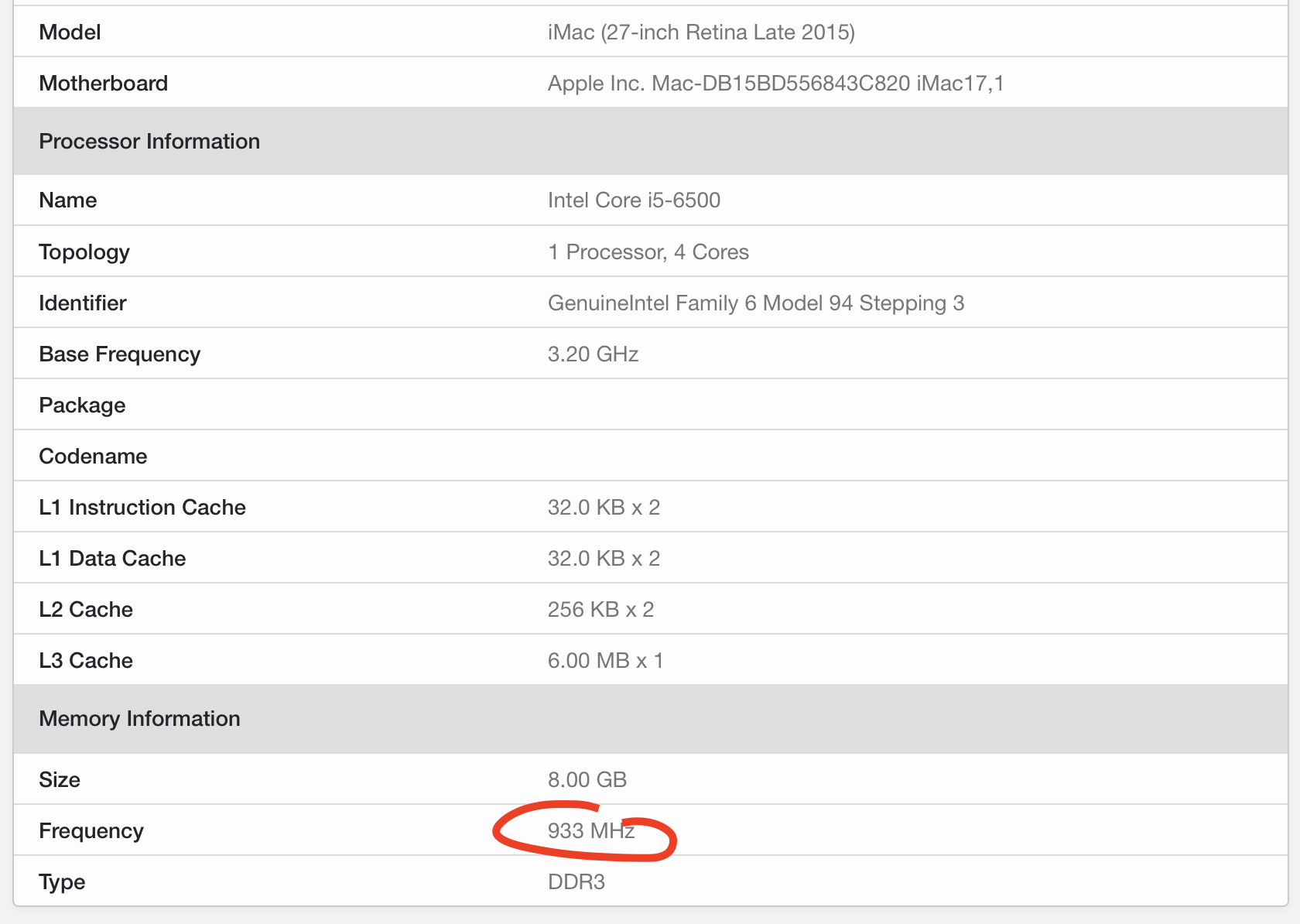Select the 'Base Frequency' row label
Viewport: 1300px width, 924px height.
119,354
